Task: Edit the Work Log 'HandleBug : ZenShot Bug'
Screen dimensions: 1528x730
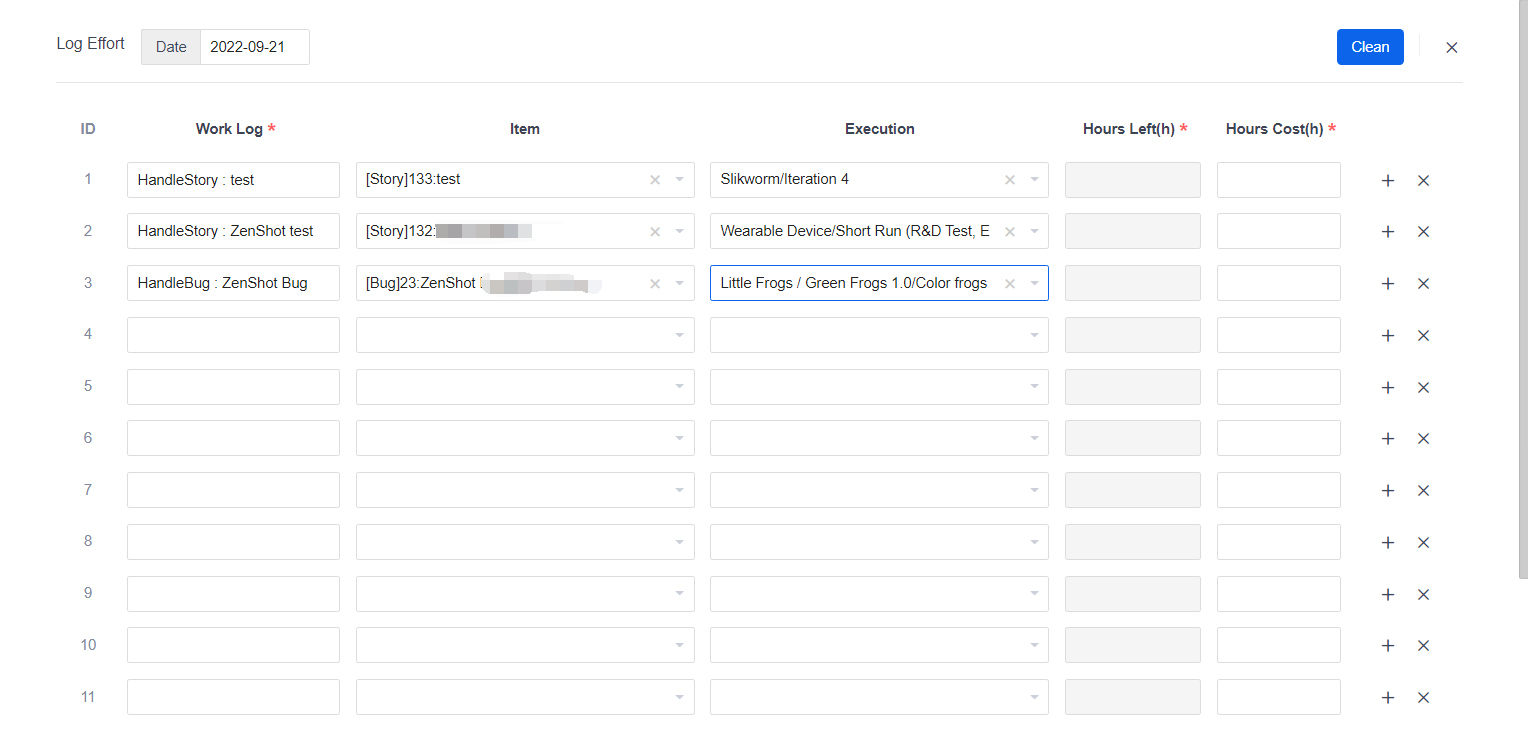Action: tap(233, 283)
